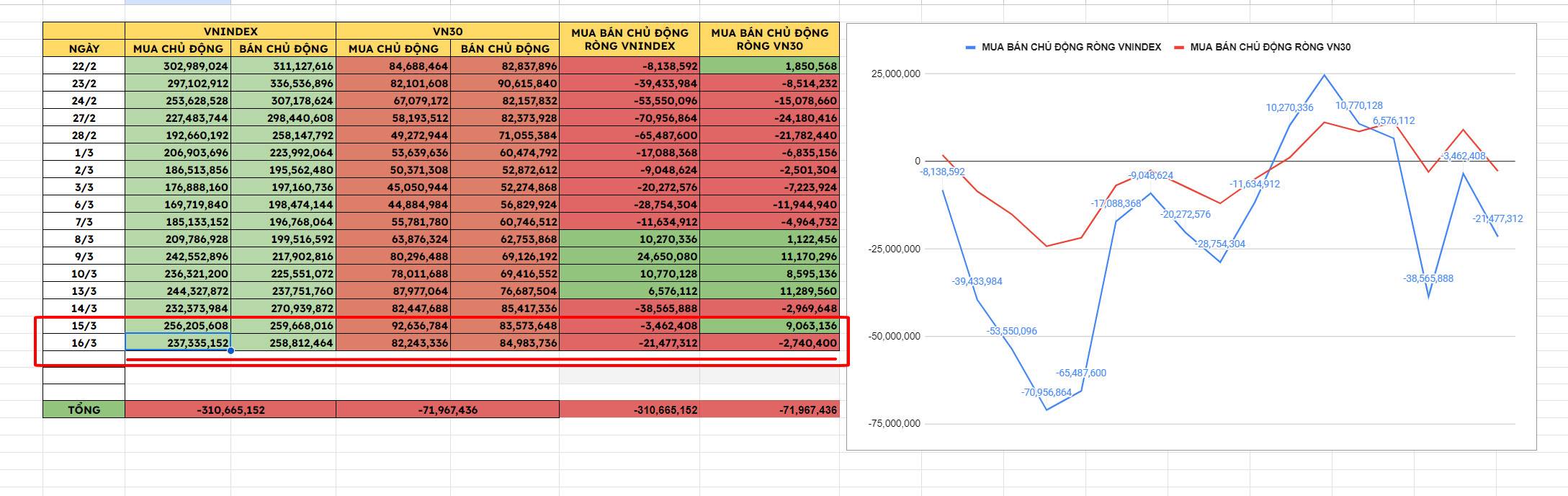This screenshot has width=1568, height=496.
Task: Select the date cell 24/2
Action: click(x=84, y=100)
